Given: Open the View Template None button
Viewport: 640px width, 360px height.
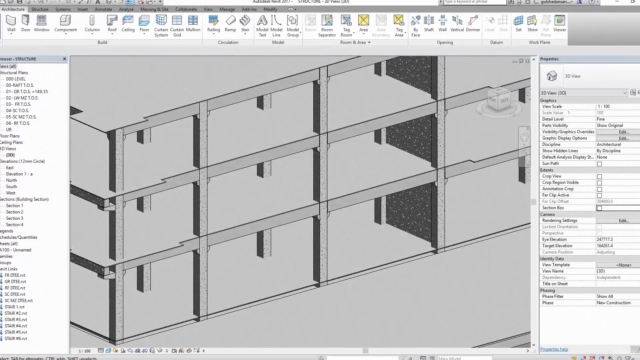Looking at the screenshot, I should click(618, 265).
